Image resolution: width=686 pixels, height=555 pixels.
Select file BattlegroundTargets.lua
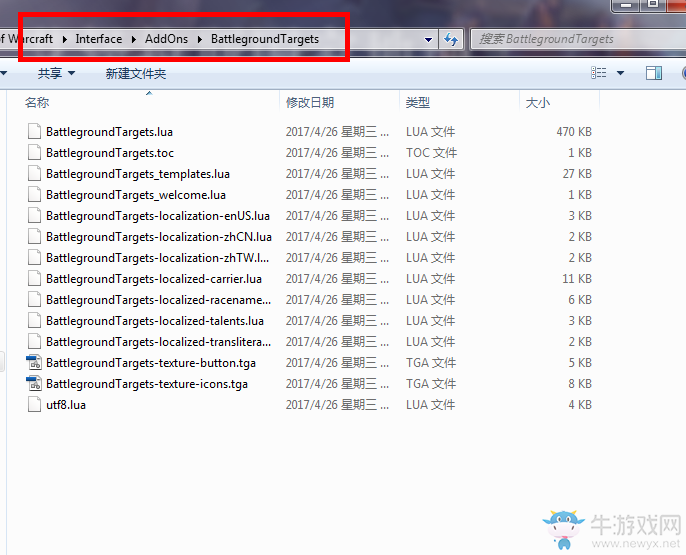pyautogui.click(x=109, y=132)
